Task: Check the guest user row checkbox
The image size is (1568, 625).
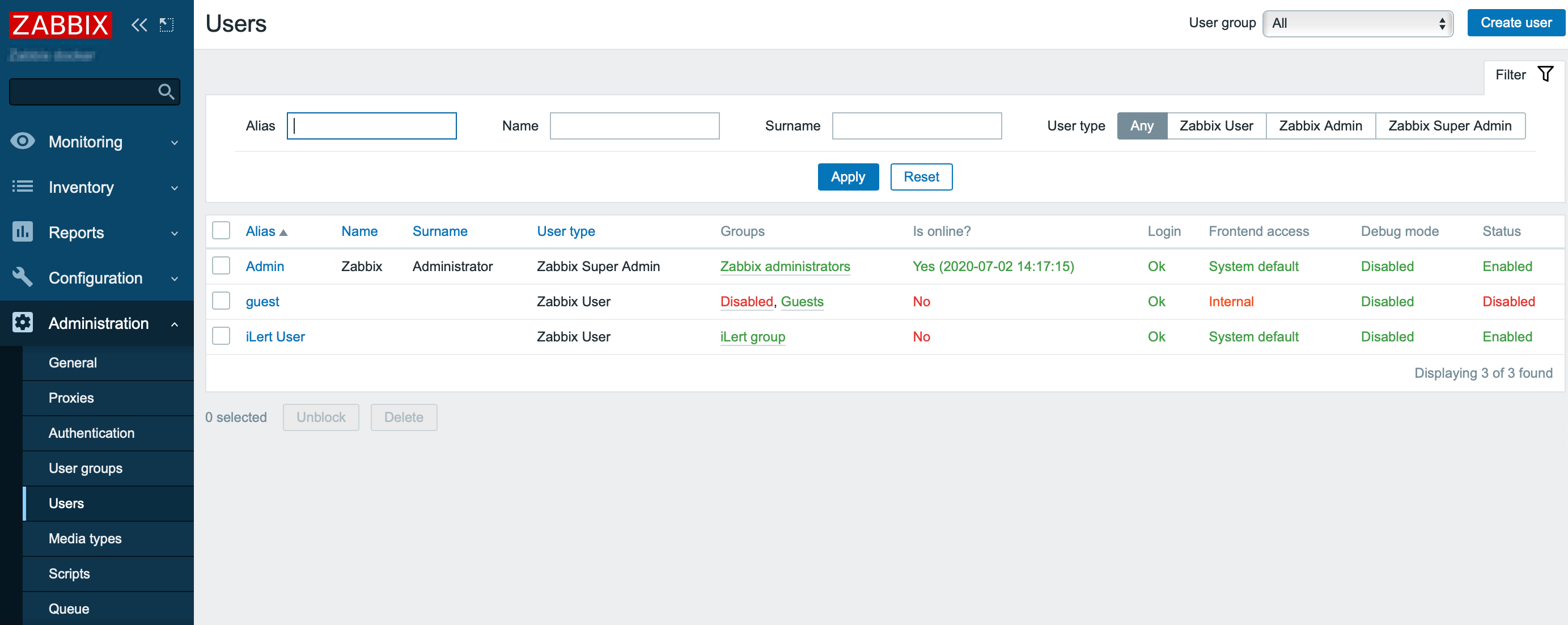Action: click(221, 301)
